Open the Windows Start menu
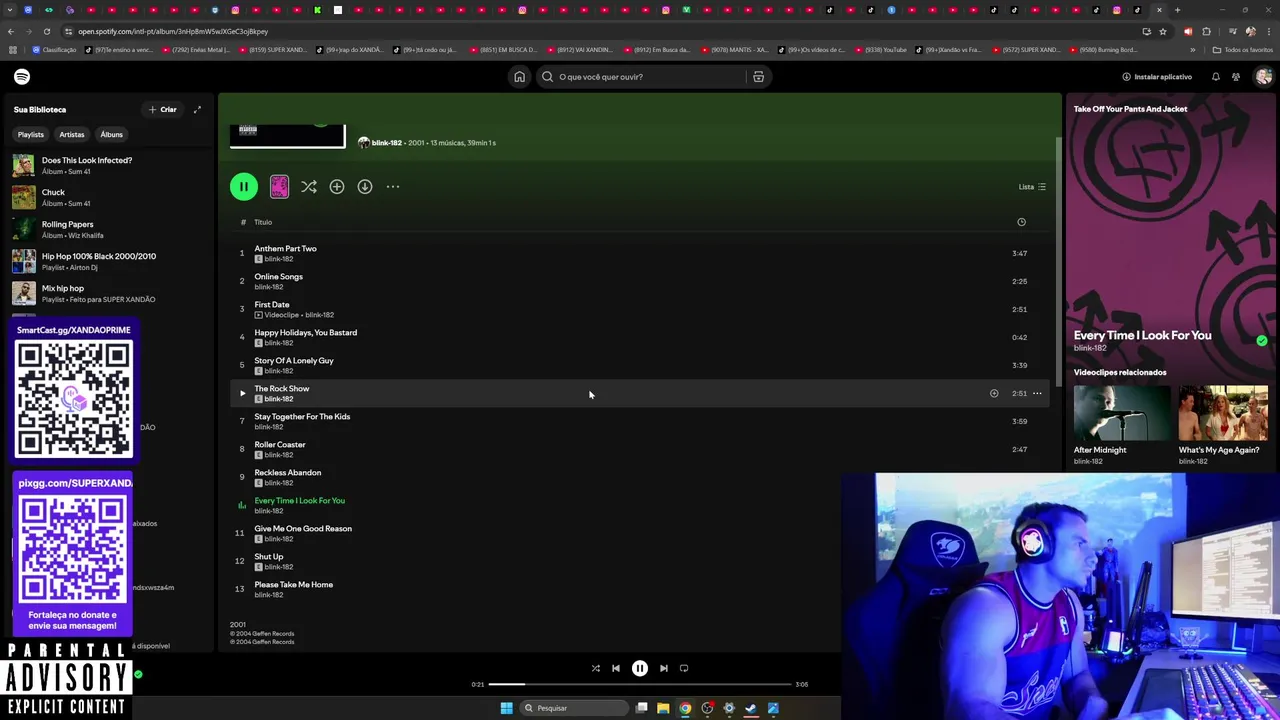Screen dimensions: 1280x720 (506, 708)
